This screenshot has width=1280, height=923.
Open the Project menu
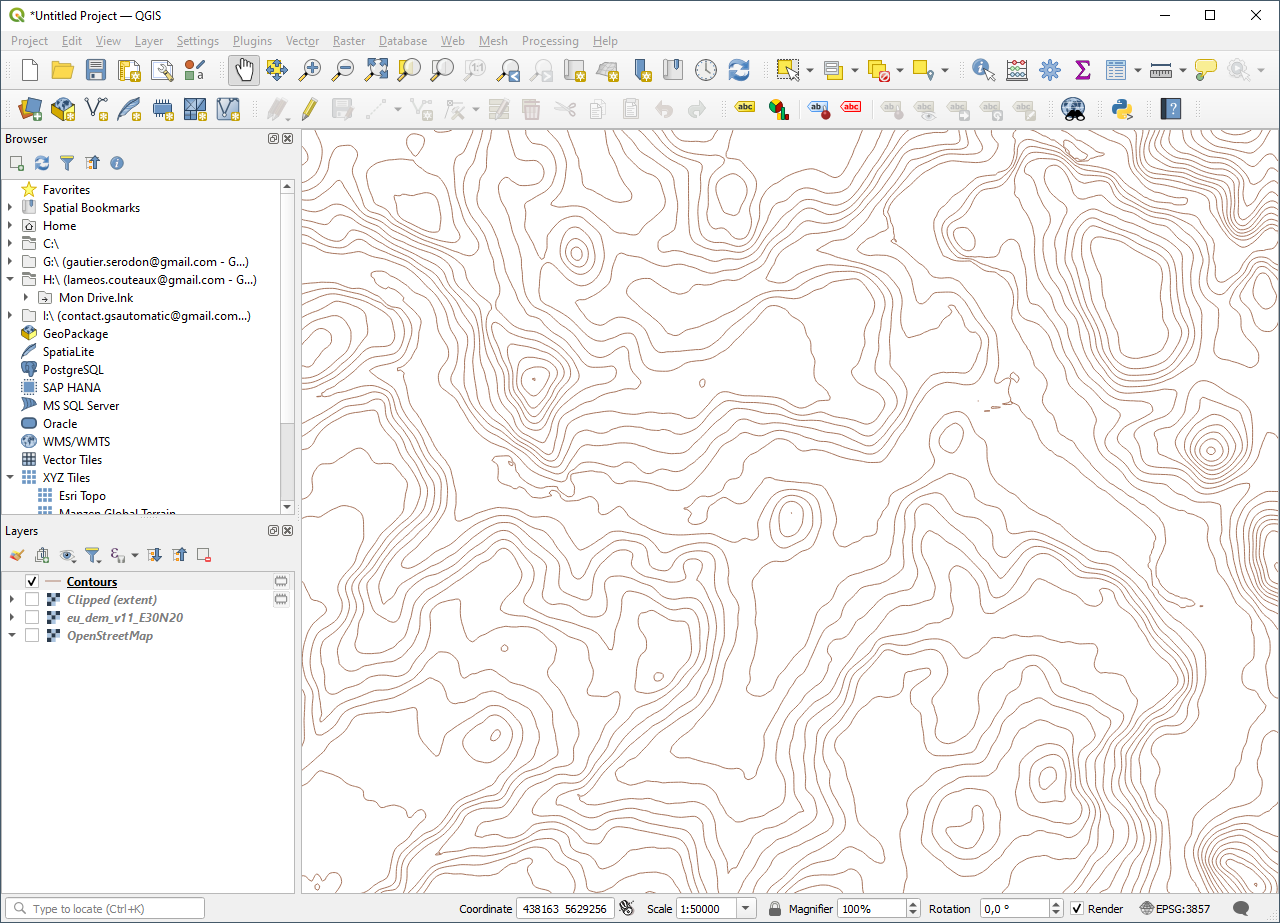(29, 41)
